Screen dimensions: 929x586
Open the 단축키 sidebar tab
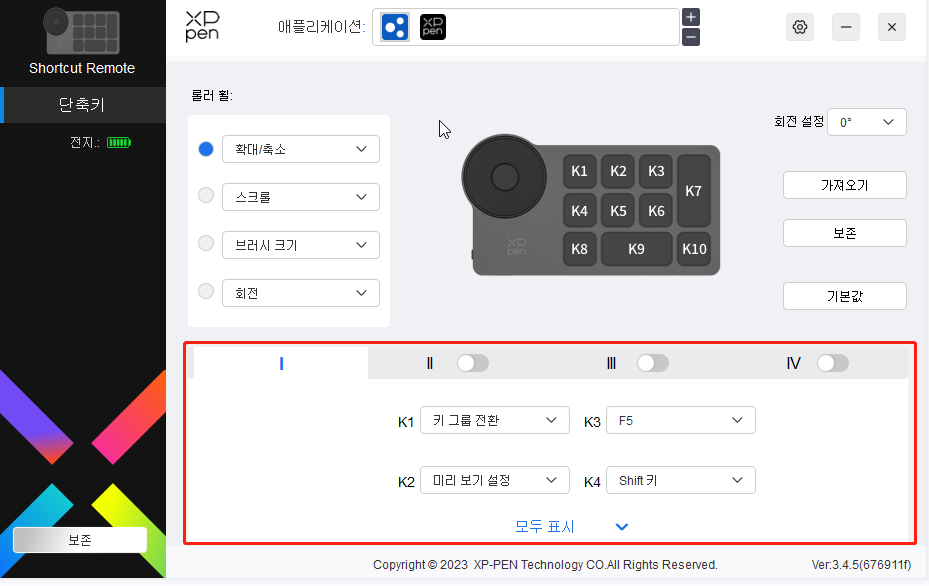(x=82, y=105)
